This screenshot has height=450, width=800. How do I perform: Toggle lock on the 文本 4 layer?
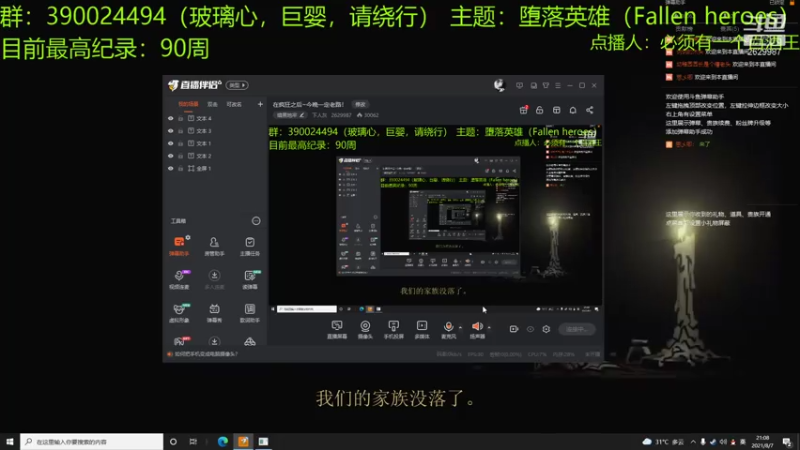181,118
